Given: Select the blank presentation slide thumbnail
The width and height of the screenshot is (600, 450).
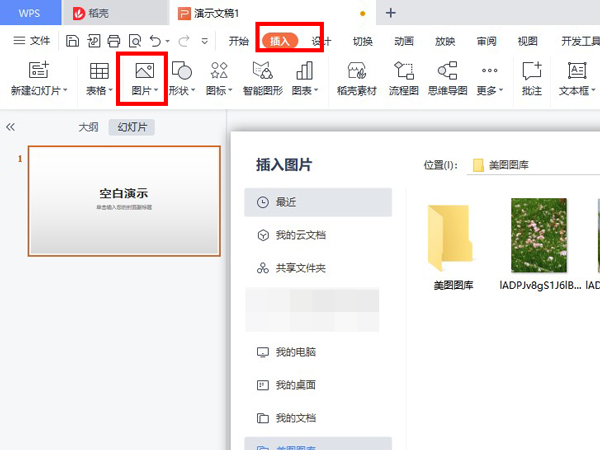Looking at the screenshot, I should 124,200.
